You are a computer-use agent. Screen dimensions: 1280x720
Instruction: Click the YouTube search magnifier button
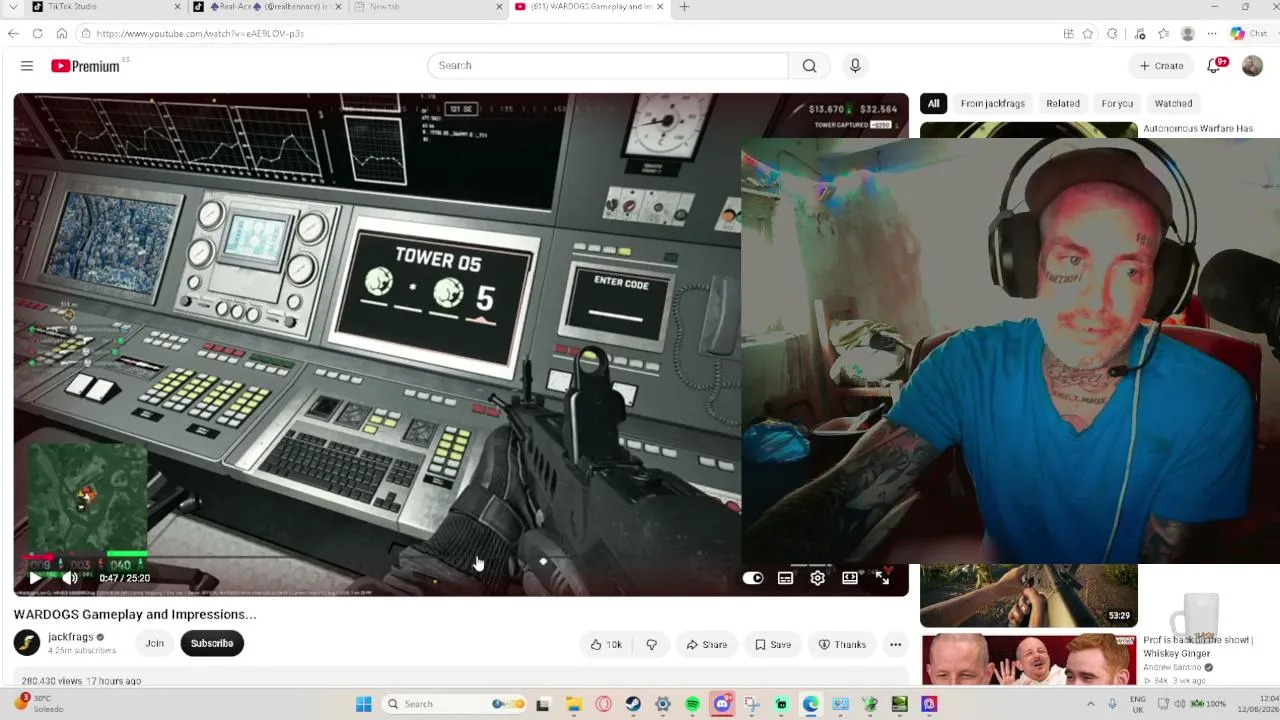point(809,66)
